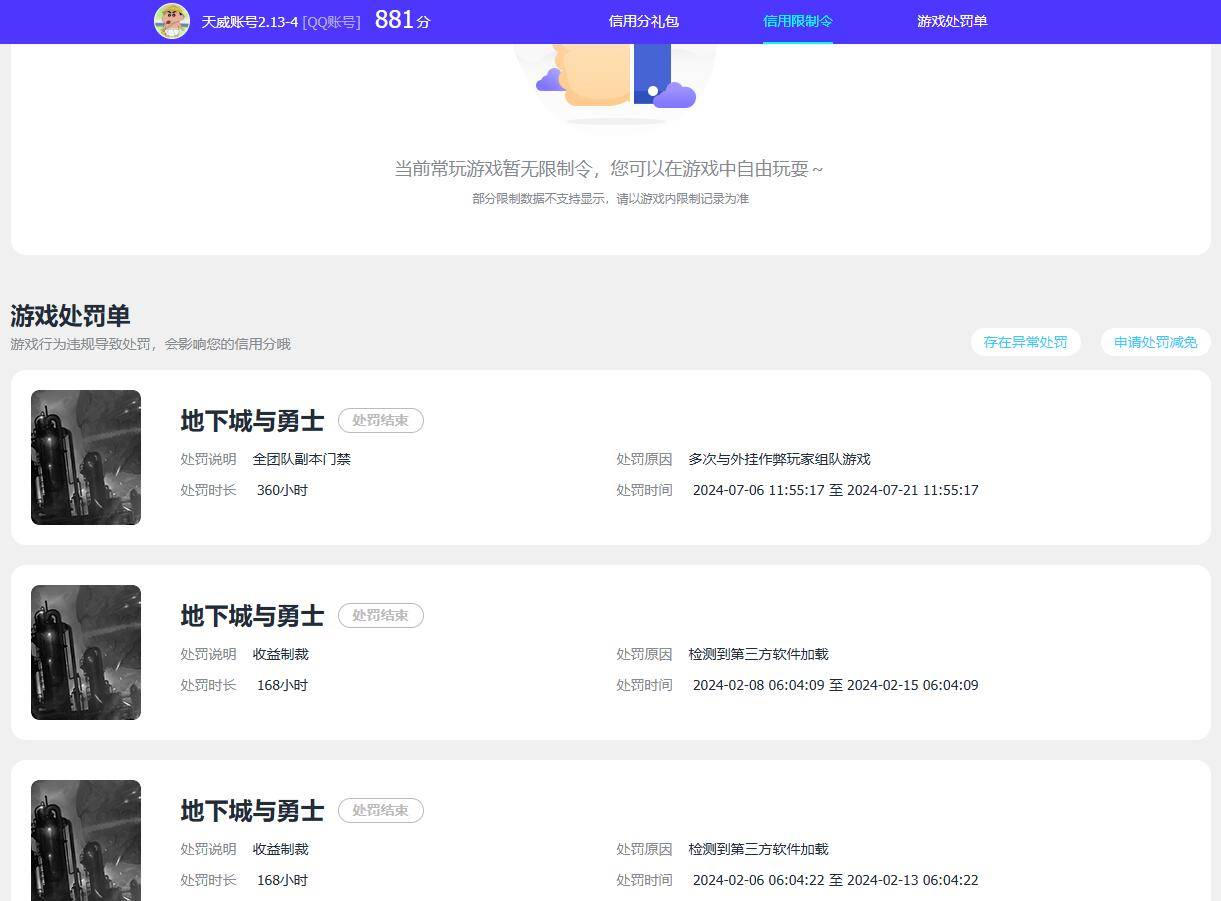Switch to the 游戏处罚单 tab
Viewport: 1221px width, 901px height.
950,21
